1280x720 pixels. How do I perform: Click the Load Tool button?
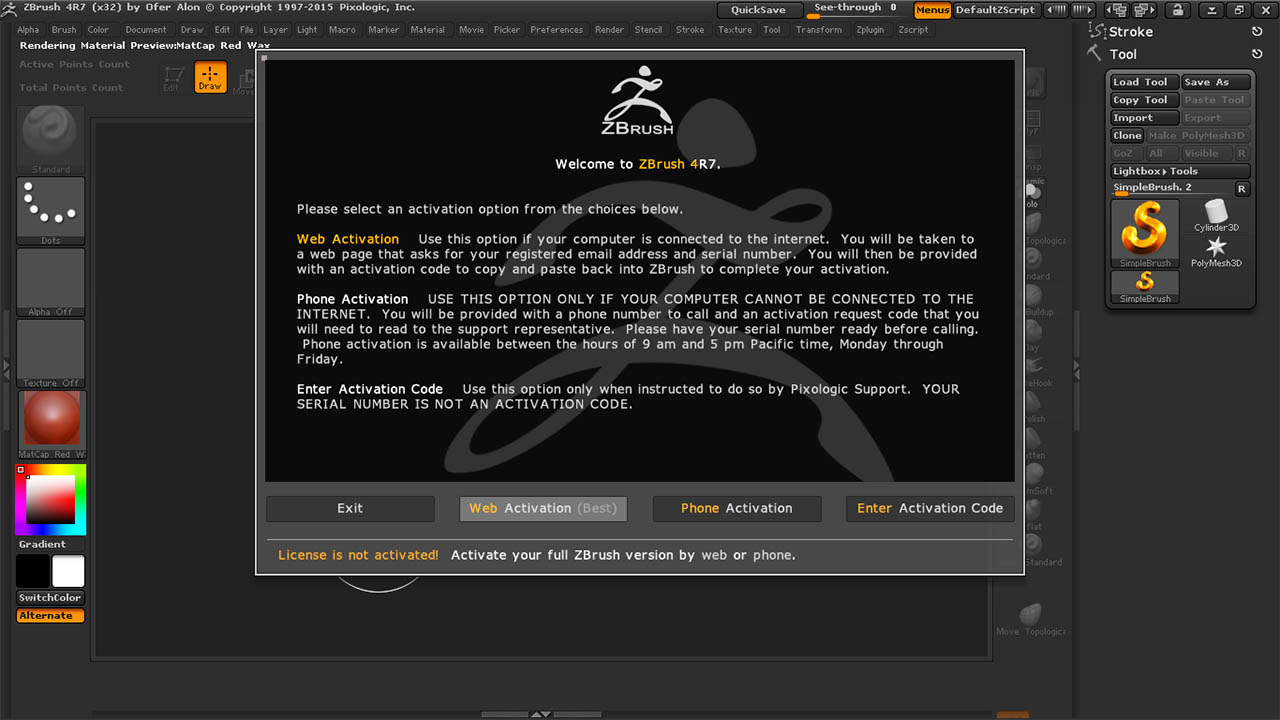(x=1144, y=82)
